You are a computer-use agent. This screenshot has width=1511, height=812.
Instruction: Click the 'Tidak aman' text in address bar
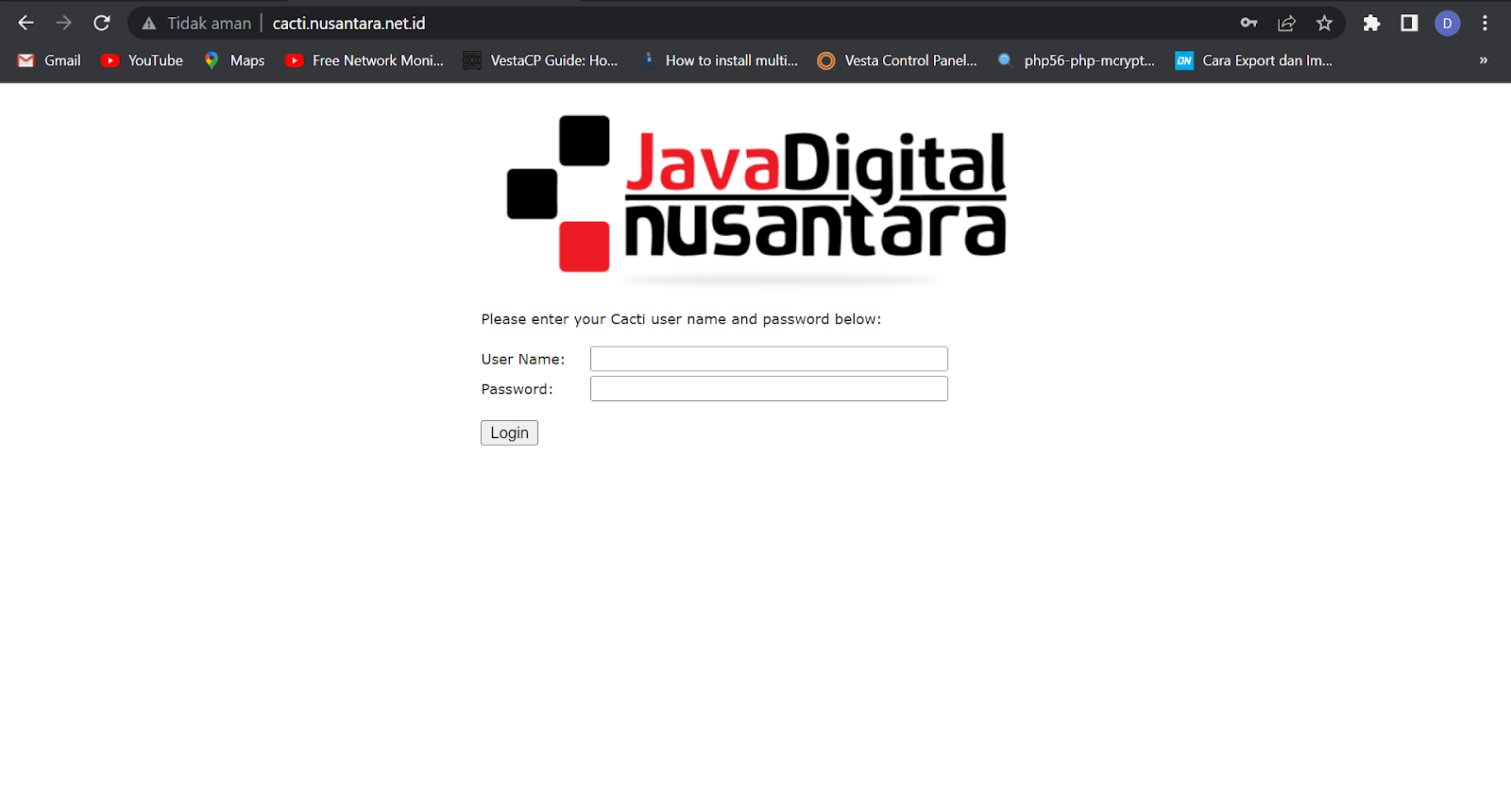coord(210,24)
